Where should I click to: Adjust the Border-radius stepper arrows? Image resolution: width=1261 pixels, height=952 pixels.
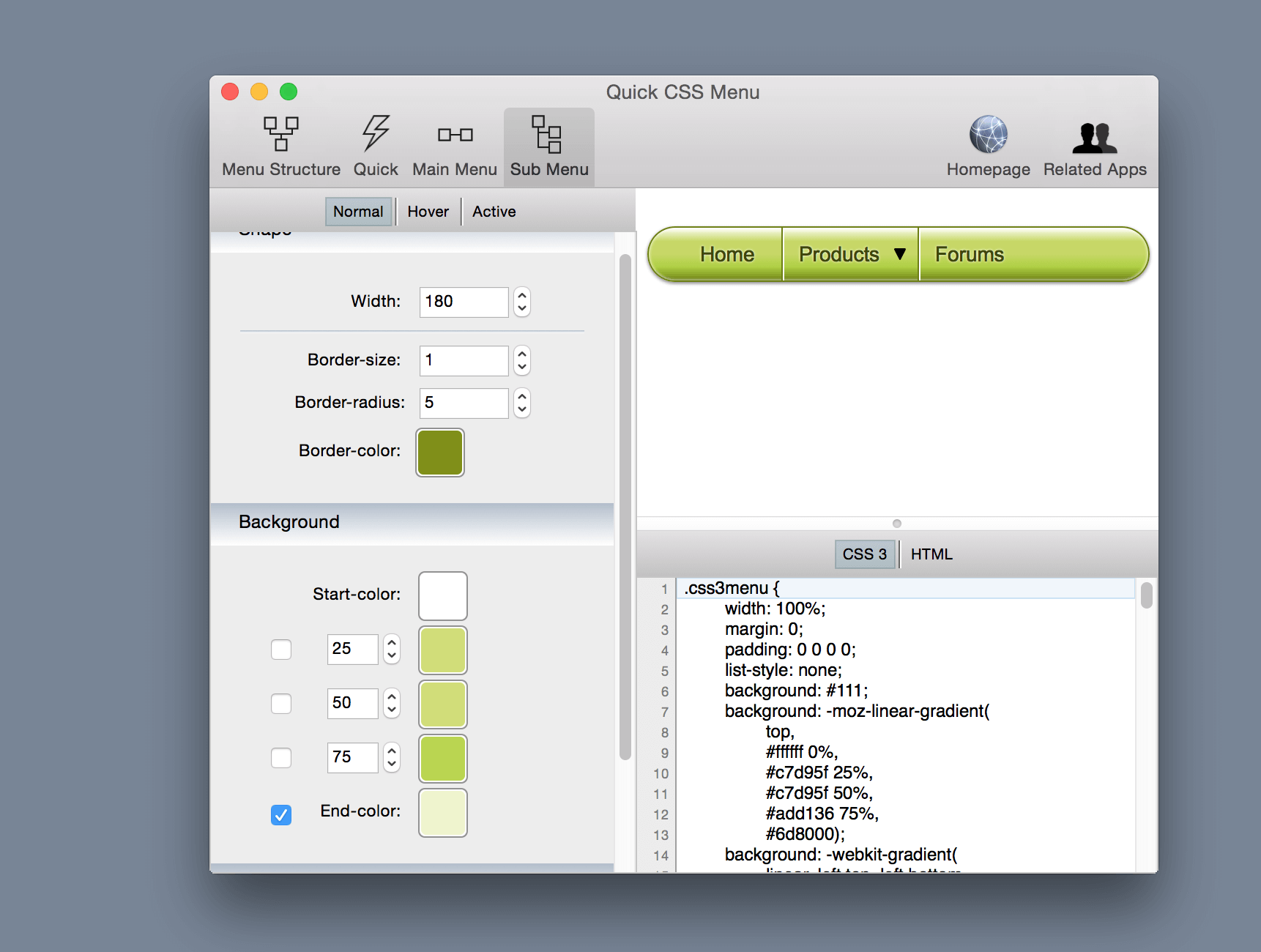click(x=521, y=403)
